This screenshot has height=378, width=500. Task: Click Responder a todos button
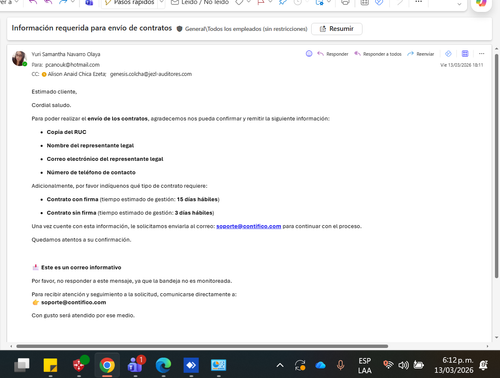pyautogui.click(x=378, y=54)
